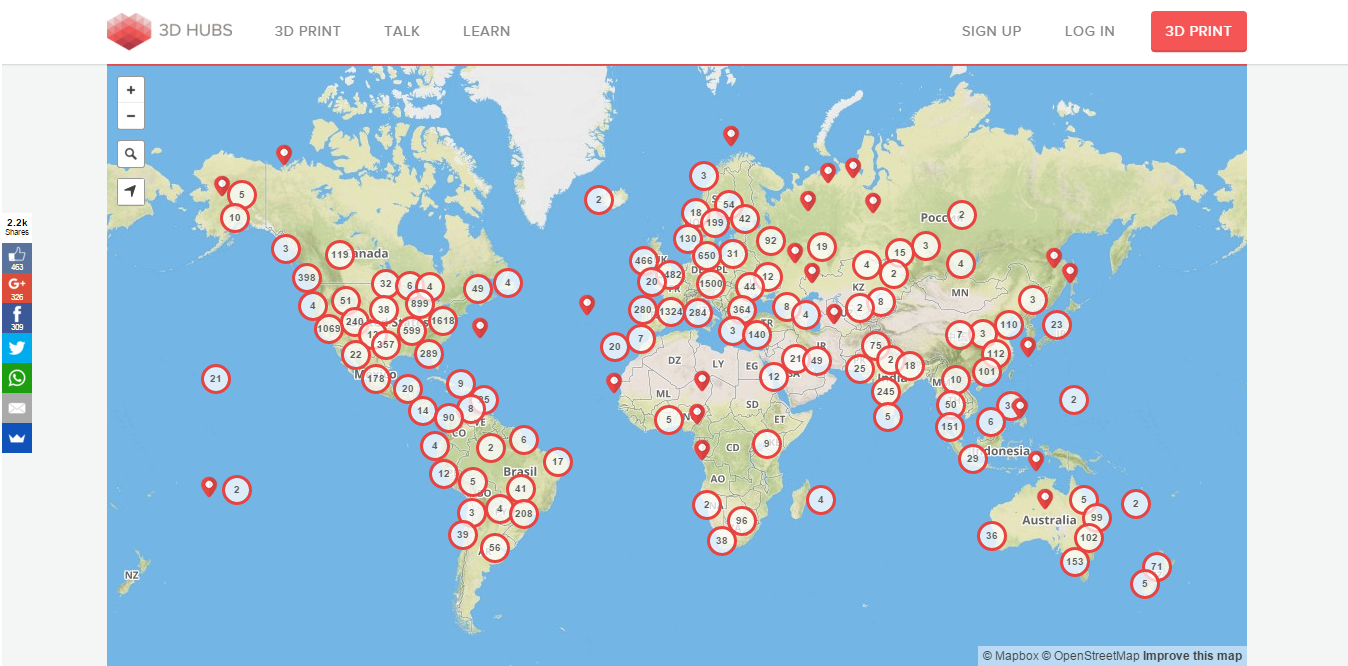Screen dimensions: 1348x666
Task: Select the 36 cluster in western Australia
Action: point(991,535)
